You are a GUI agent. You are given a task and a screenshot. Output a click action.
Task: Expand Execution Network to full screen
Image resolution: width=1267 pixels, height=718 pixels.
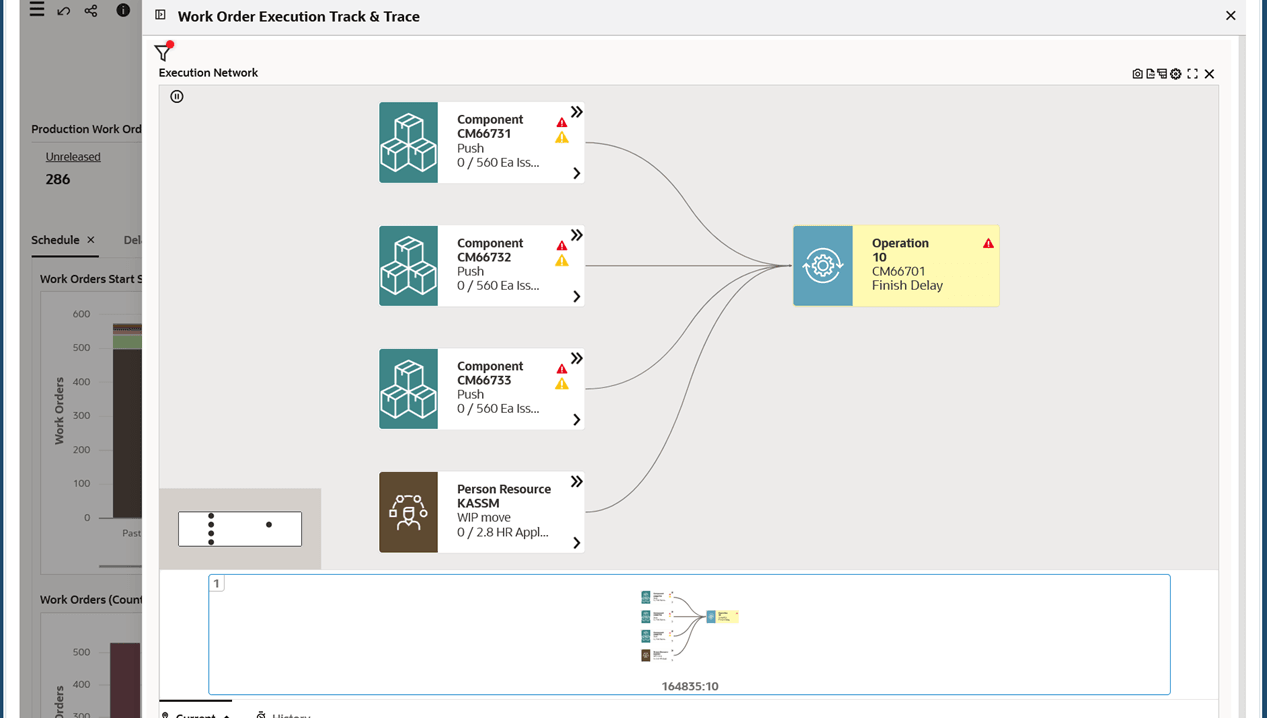coord(1192,74)
